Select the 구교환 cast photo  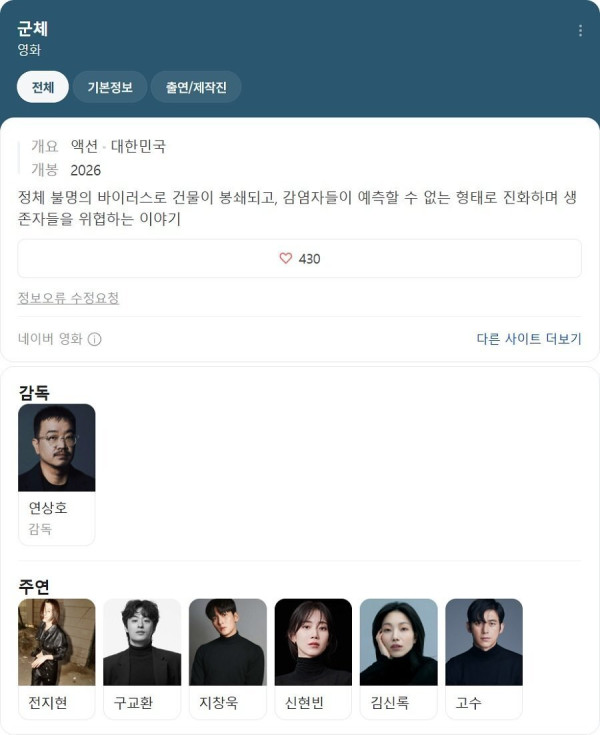(142, 642)
